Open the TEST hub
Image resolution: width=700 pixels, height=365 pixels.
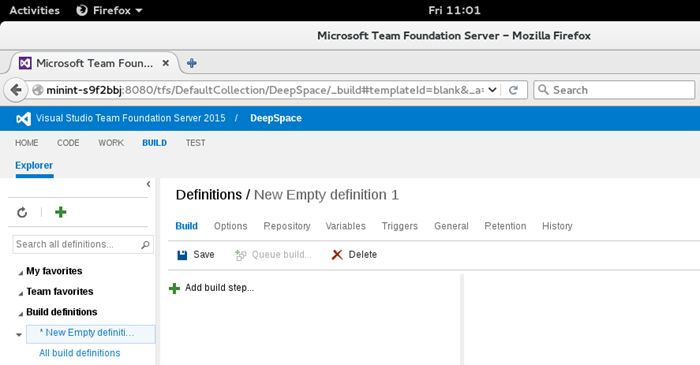tap(196, 143)
